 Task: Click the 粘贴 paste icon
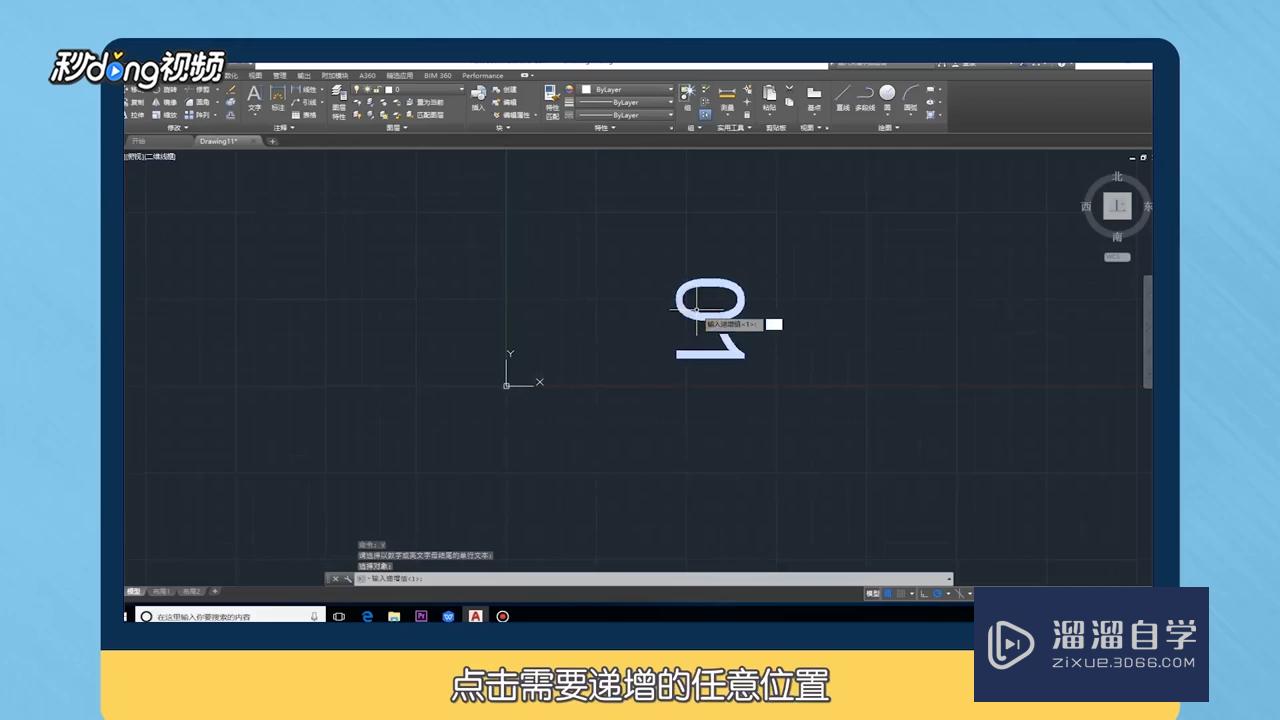pos(769,97)
